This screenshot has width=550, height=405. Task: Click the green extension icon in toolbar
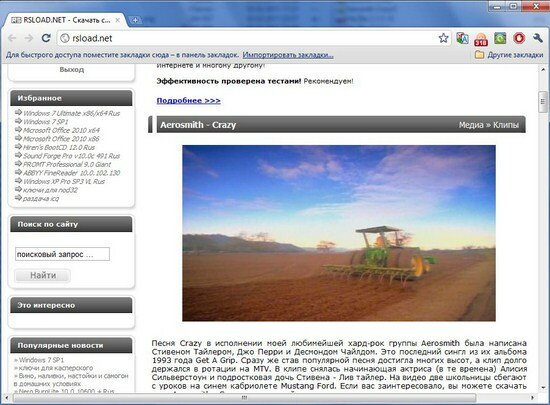[500, 38]
